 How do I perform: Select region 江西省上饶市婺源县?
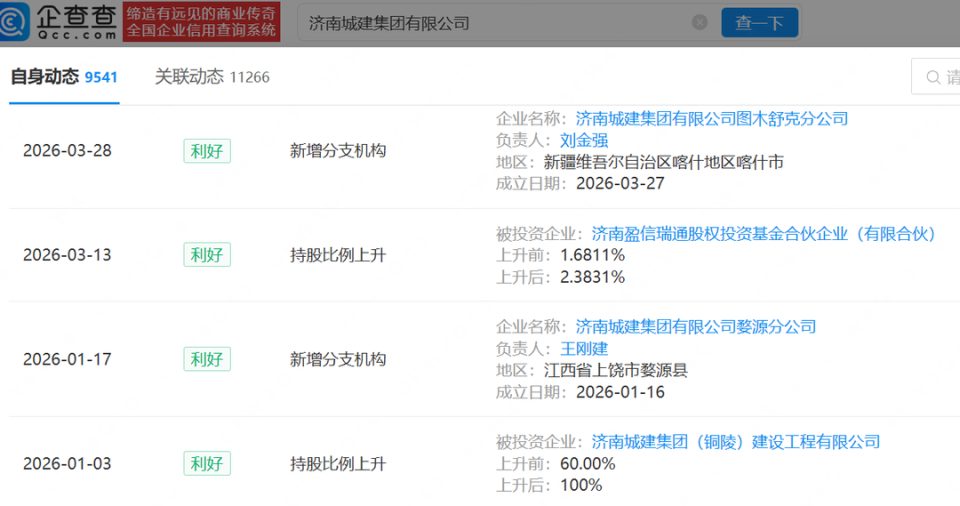(x=615, y=370)
